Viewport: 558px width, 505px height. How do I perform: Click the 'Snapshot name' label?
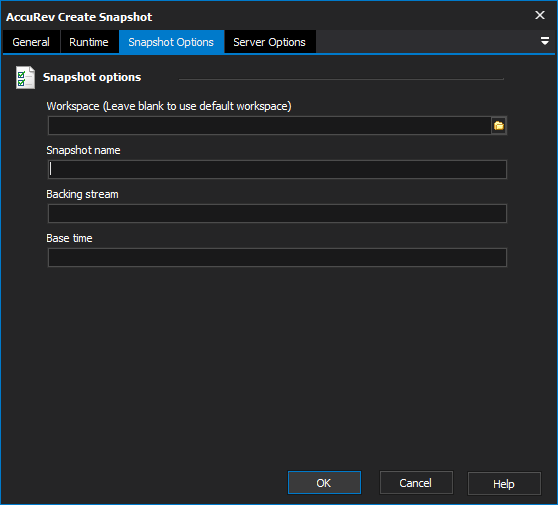83,150
